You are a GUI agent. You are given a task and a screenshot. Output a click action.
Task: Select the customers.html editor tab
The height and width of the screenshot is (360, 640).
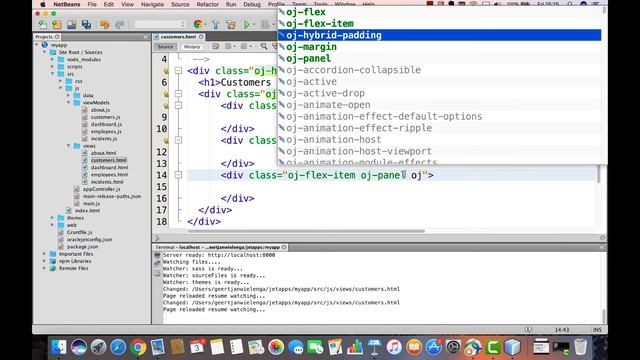pos(178,37)
